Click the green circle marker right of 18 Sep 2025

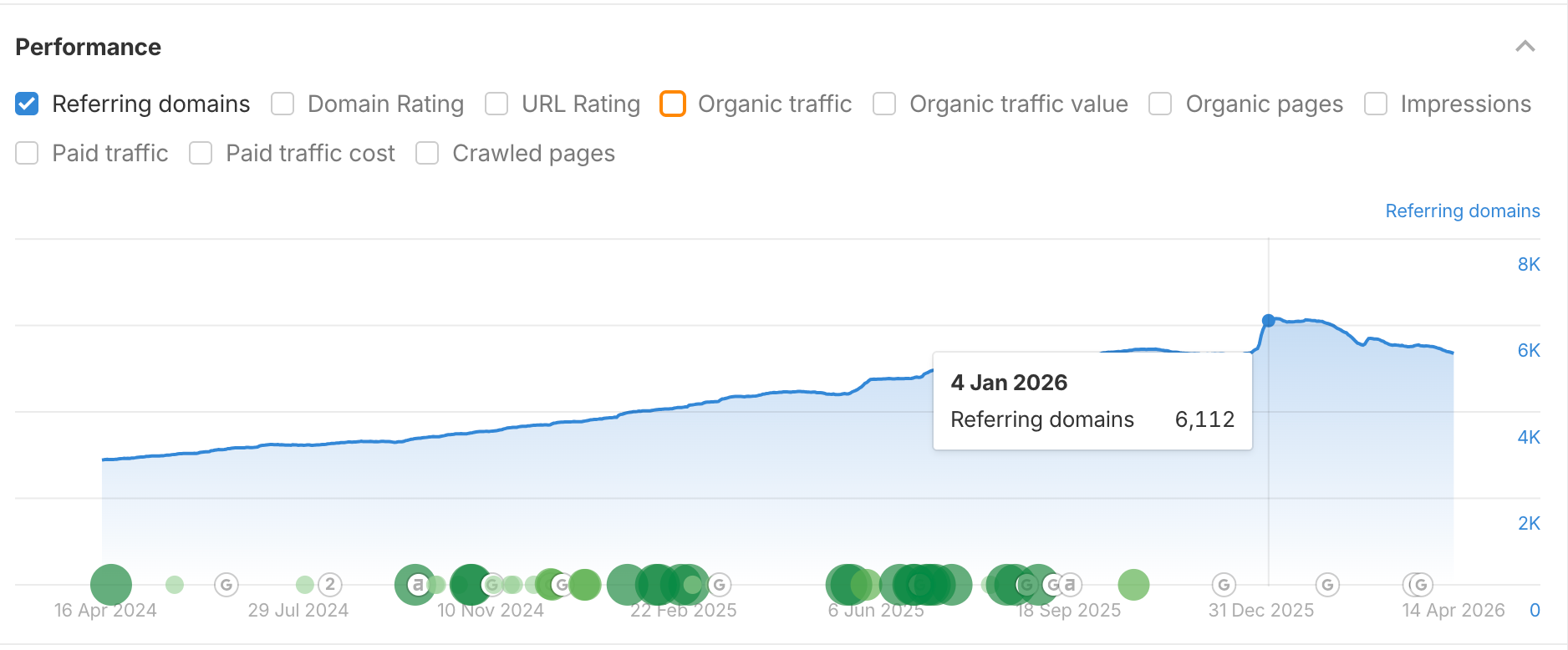point(1133,585)
